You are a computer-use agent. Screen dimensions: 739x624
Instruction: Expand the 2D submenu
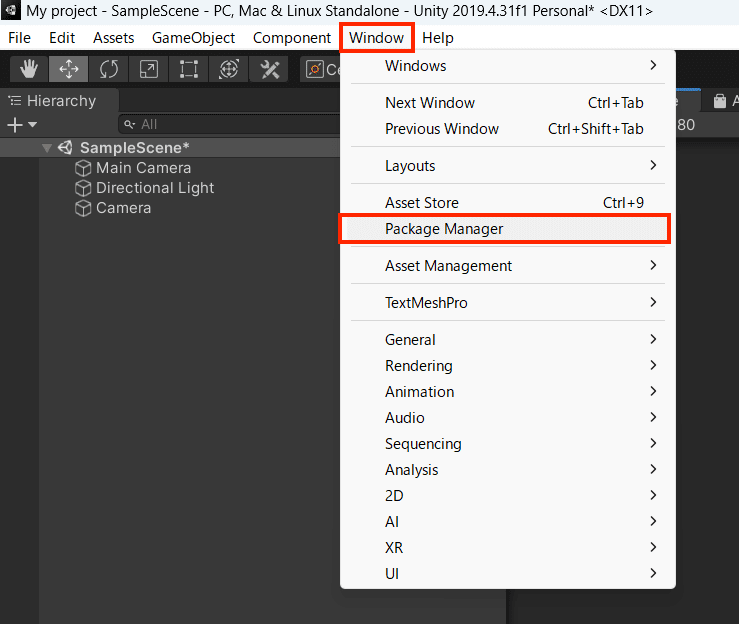pyautogui.click(x=508, y=496)
